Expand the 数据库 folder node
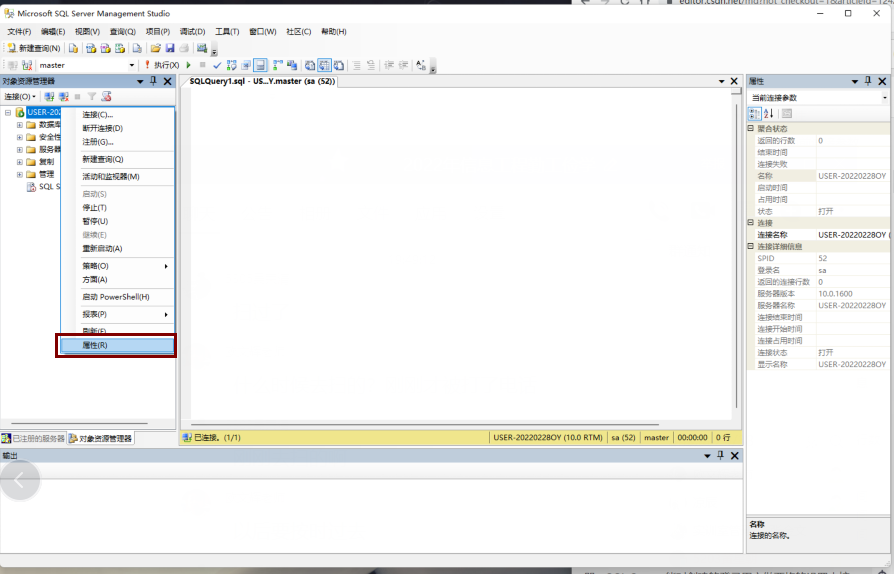Viewport: 894px width, 574px height. pyautogui.click(x=20, y=125)
